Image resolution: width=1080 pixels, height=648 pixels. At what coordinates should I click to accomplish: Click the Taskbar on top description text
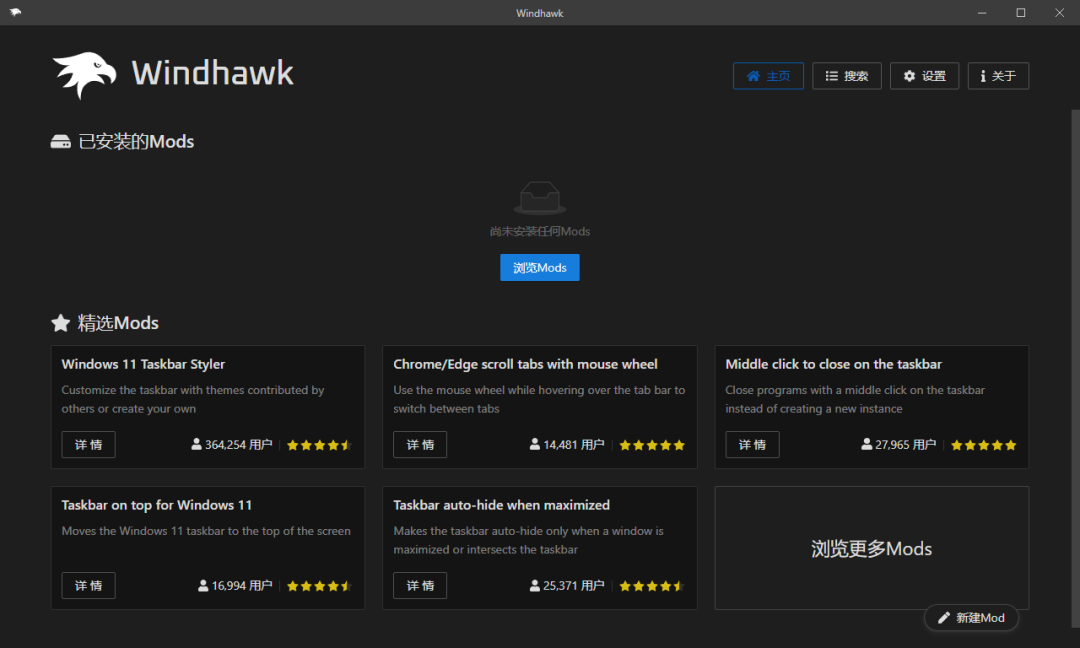click(x=206, y=531)
